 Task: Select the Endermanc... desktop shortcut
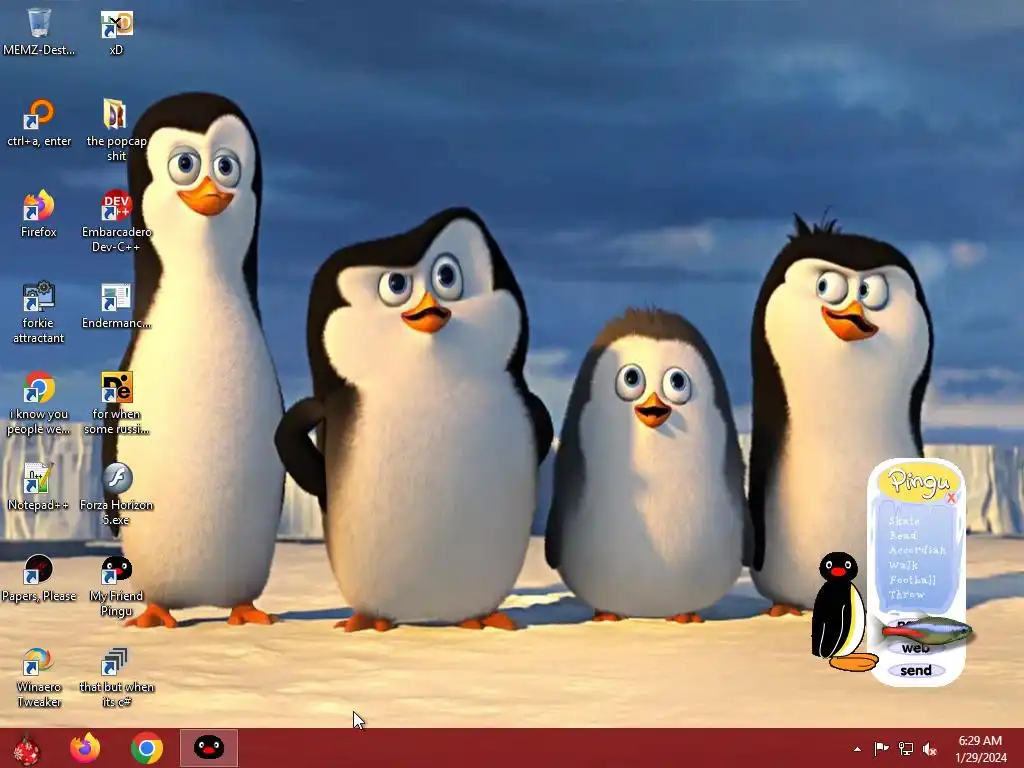click(x=116, y=306)
